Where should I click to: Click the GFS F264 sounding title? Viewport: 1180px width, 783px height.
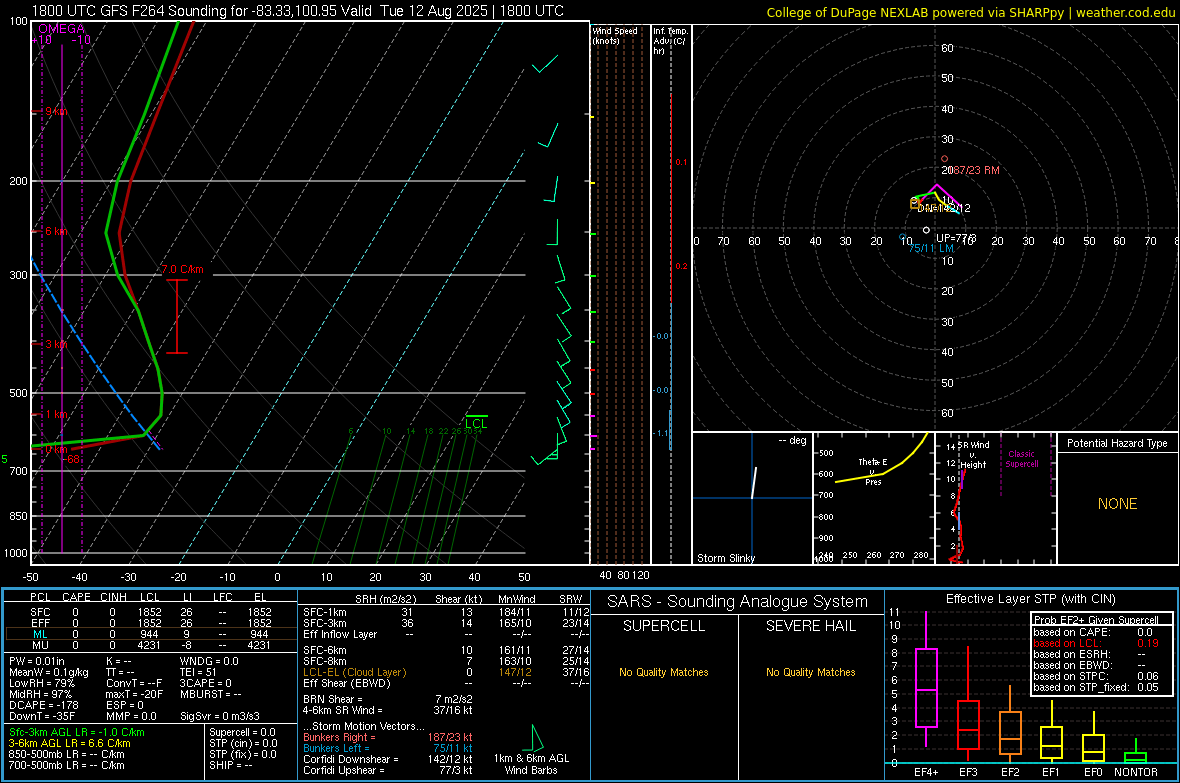point(297,11)
